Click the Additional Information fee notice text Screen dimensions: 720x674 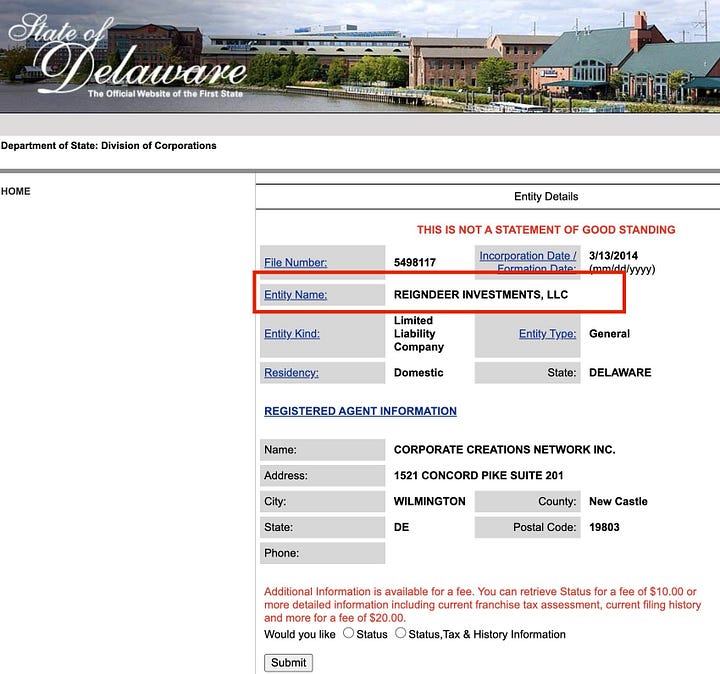tap(482, 605)
